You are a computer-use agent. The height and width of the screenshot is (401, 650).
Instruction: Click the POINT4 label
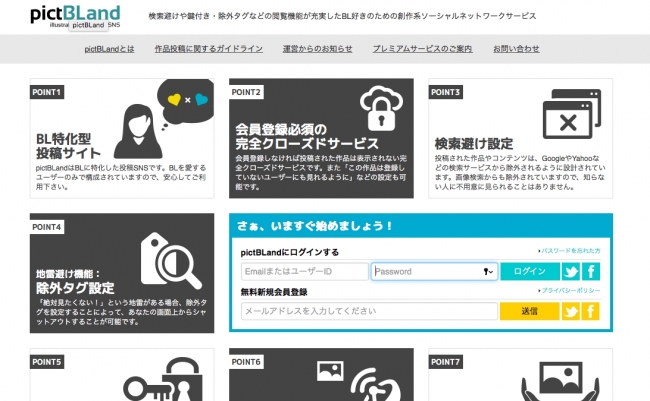pos(46,227)
